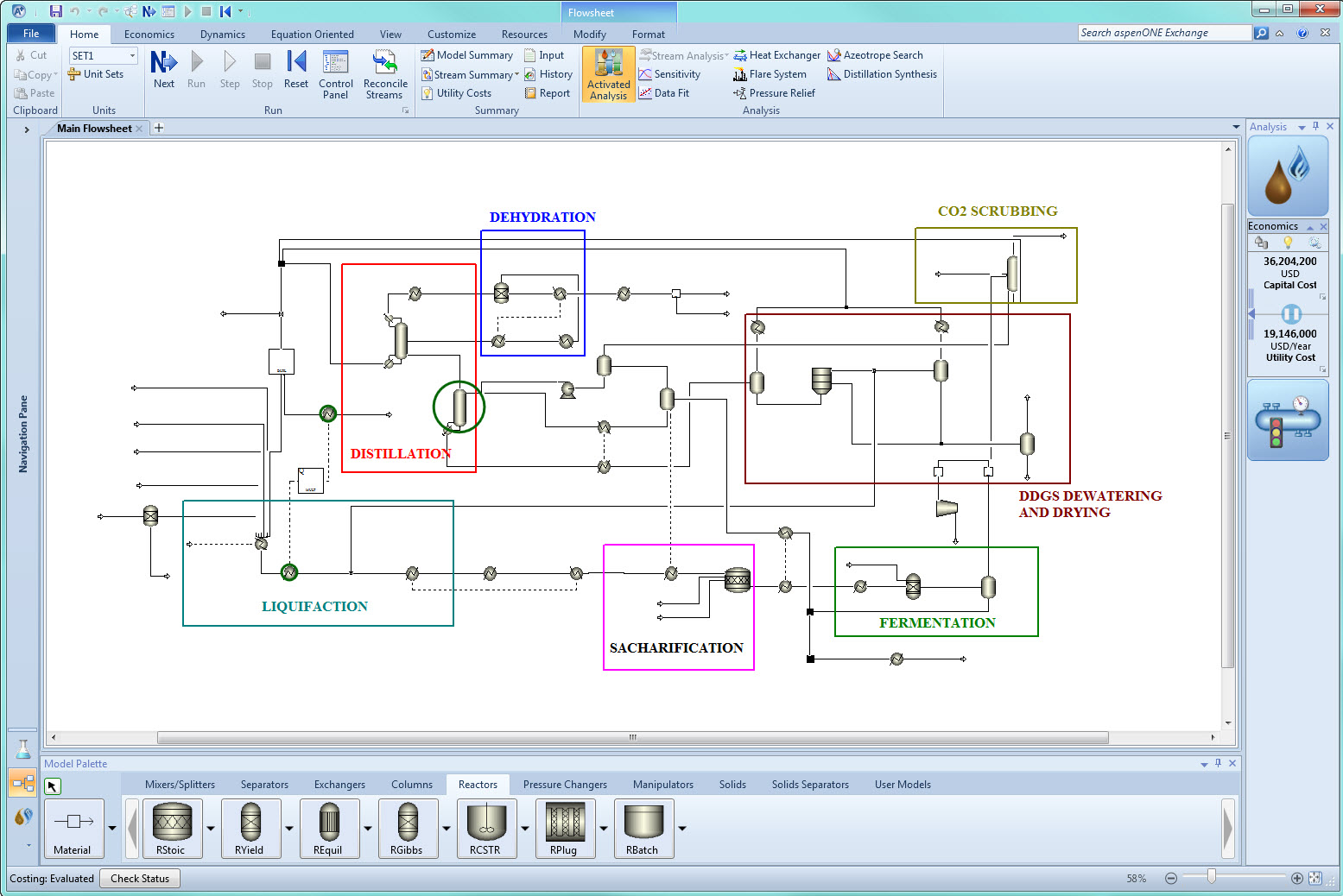Select the Pressure Changers palette tab
Screen dimensions: 1343x896
[565, 785]
